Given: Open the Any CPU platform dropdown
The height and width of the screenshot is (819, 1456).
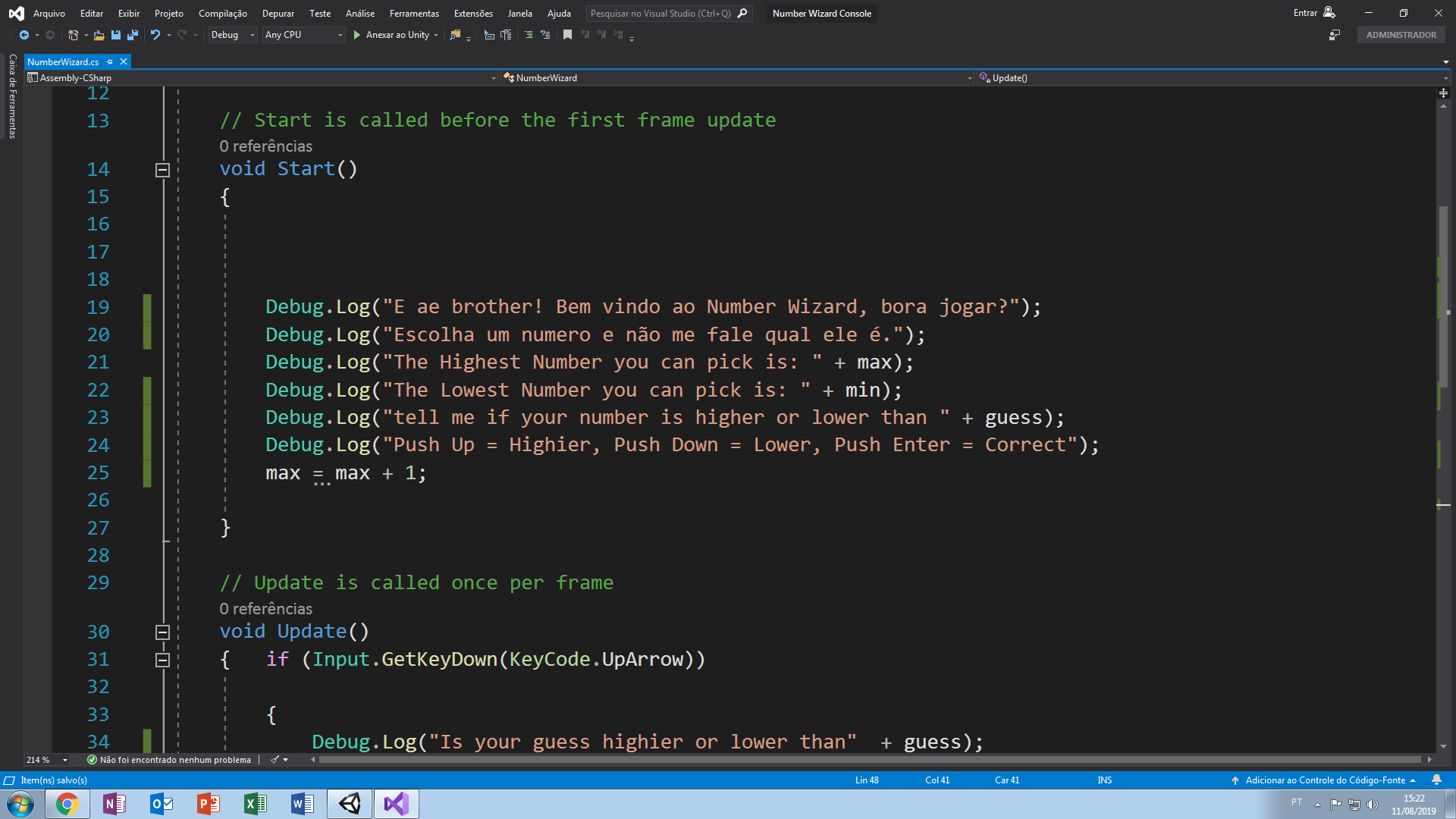Looking at the screenshot, I should 303,35.
